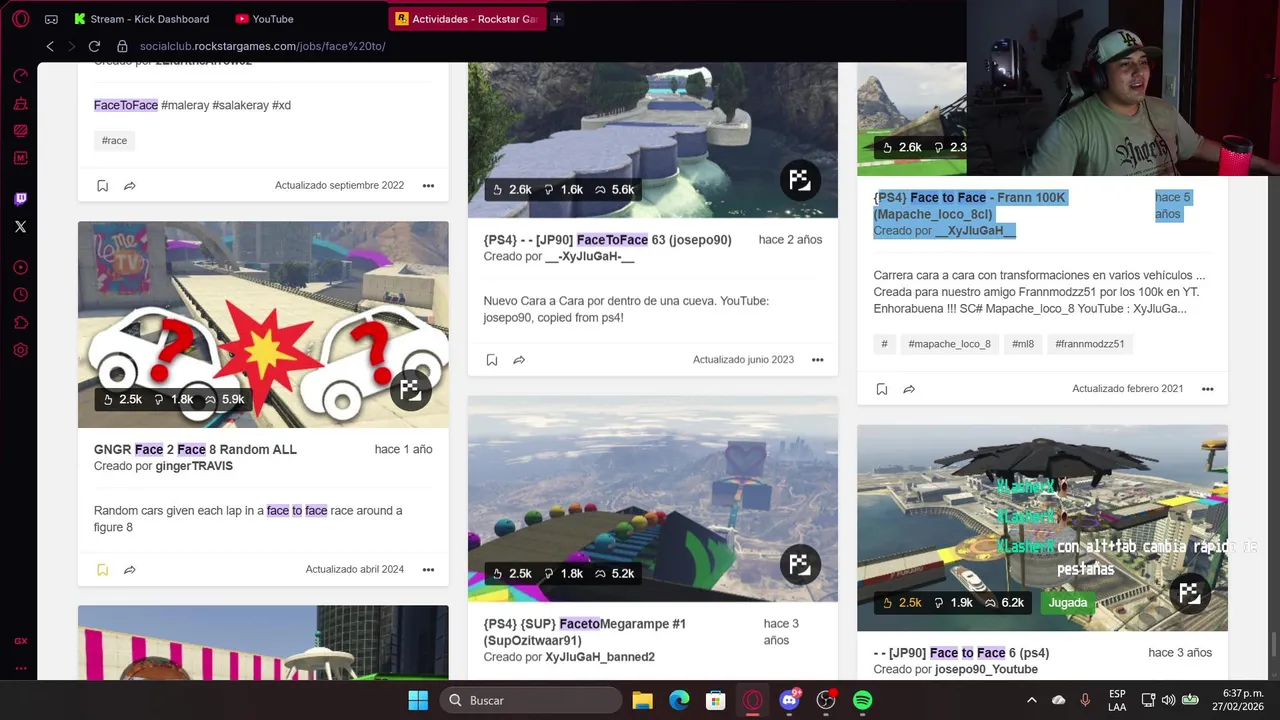Go back with the browser back arrow
The height and width of the screenshot is (720, 1280).
50,46
